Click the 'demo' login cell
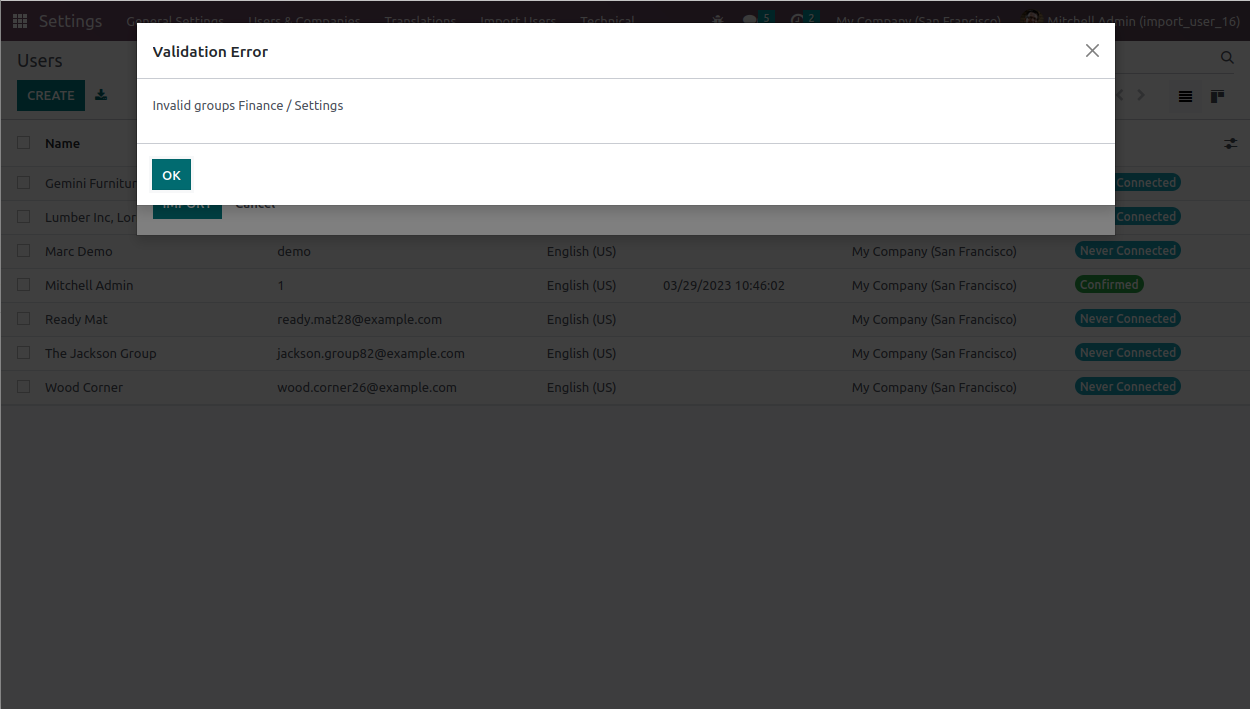The width and height of the screenshot is (1250, 709). click(294, 252)
